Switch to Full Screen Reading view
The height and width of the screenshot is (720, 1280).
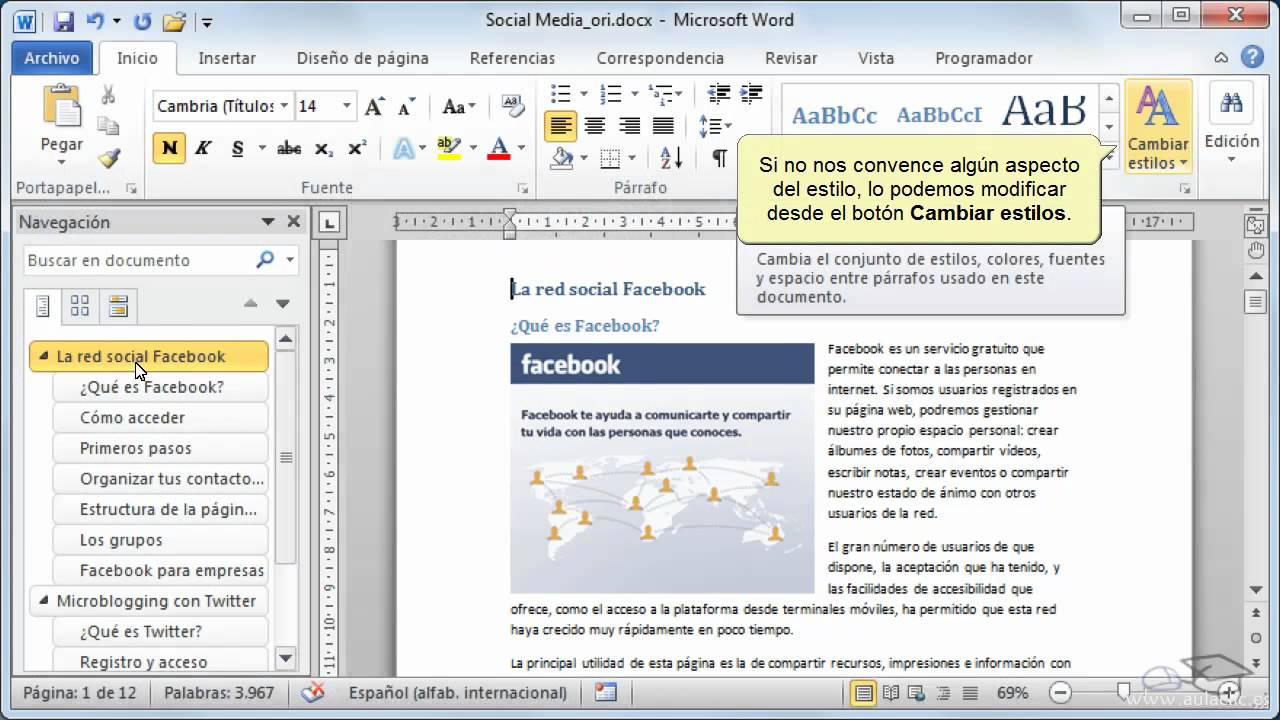click(889, 692)
